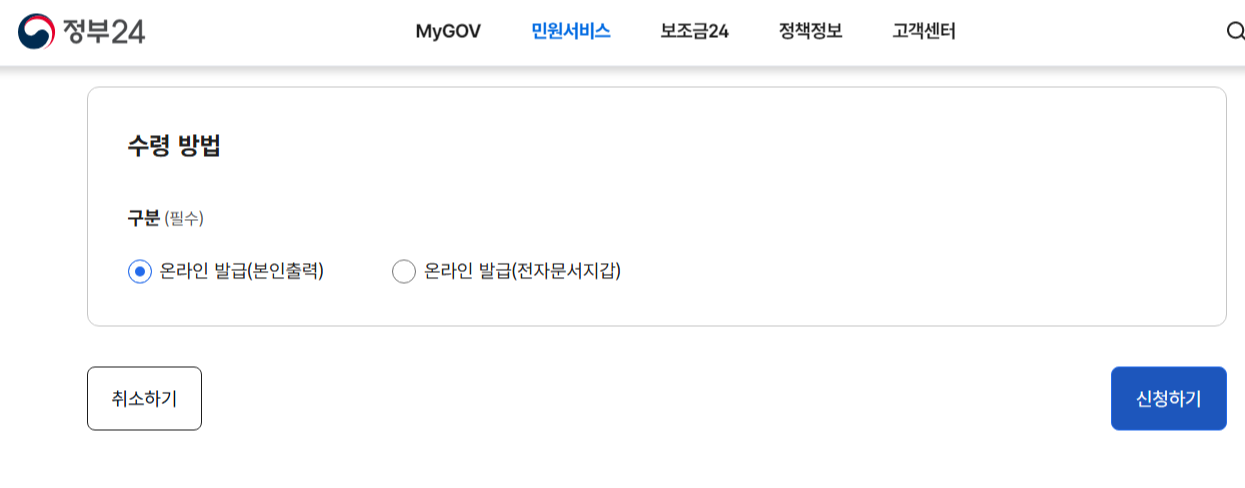Click the 정부24 wordmark text

[103, 32]
